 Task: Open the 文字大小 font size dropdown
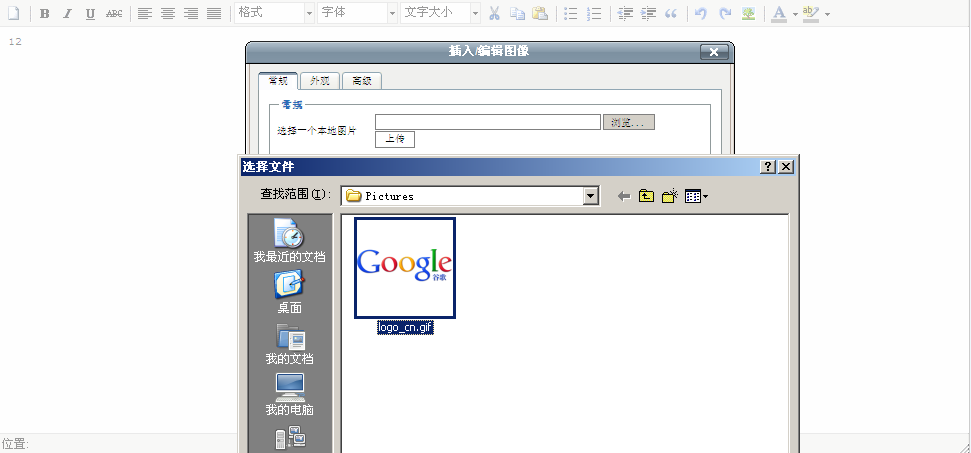pyautogui.click(x=440, y=13)
